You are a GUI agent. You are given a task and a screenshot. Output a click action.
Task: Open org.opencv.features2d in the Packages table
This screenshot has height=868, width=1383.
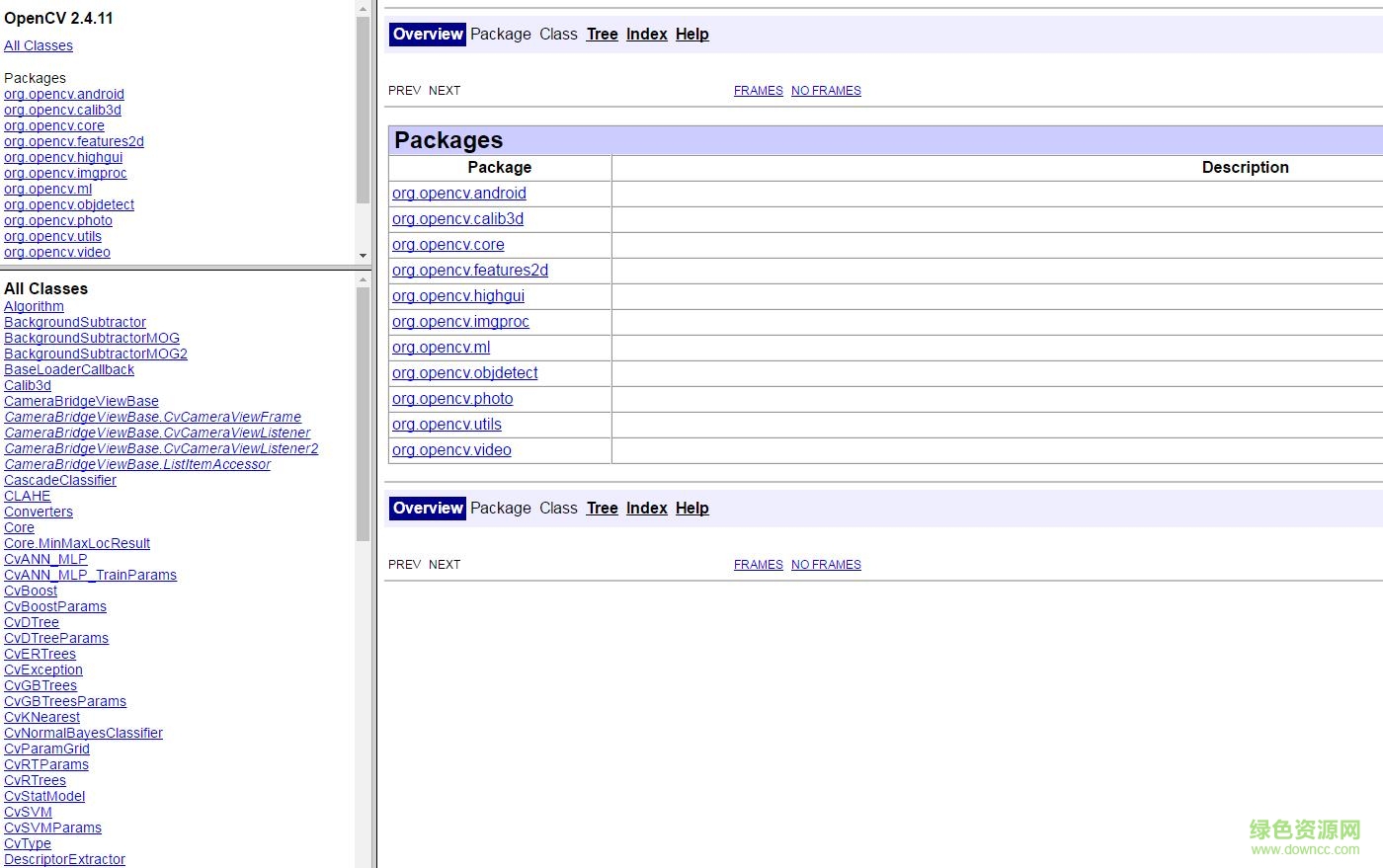[x=469, y=271]
